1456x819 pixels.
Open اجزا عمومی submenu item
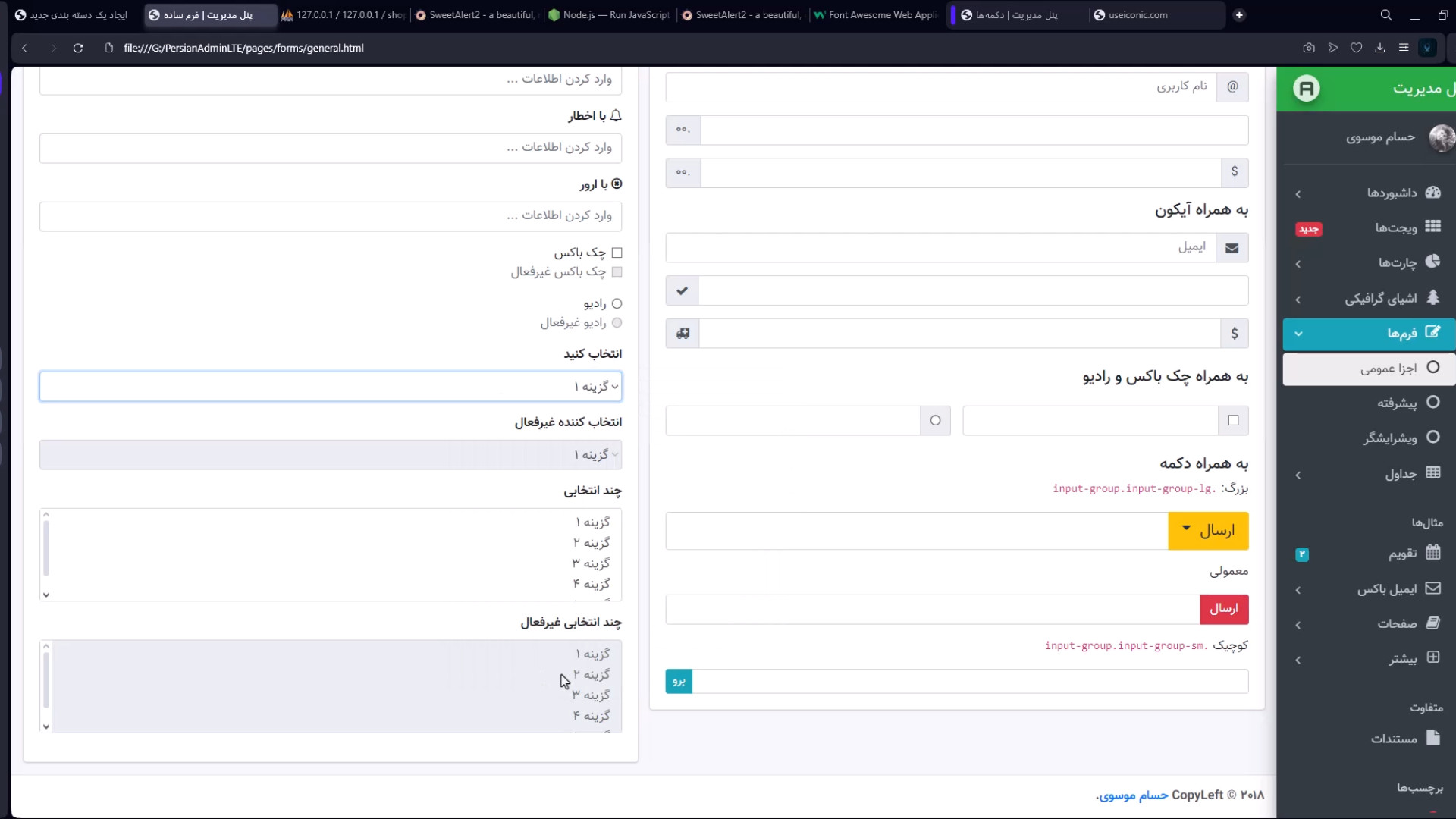1369,369
